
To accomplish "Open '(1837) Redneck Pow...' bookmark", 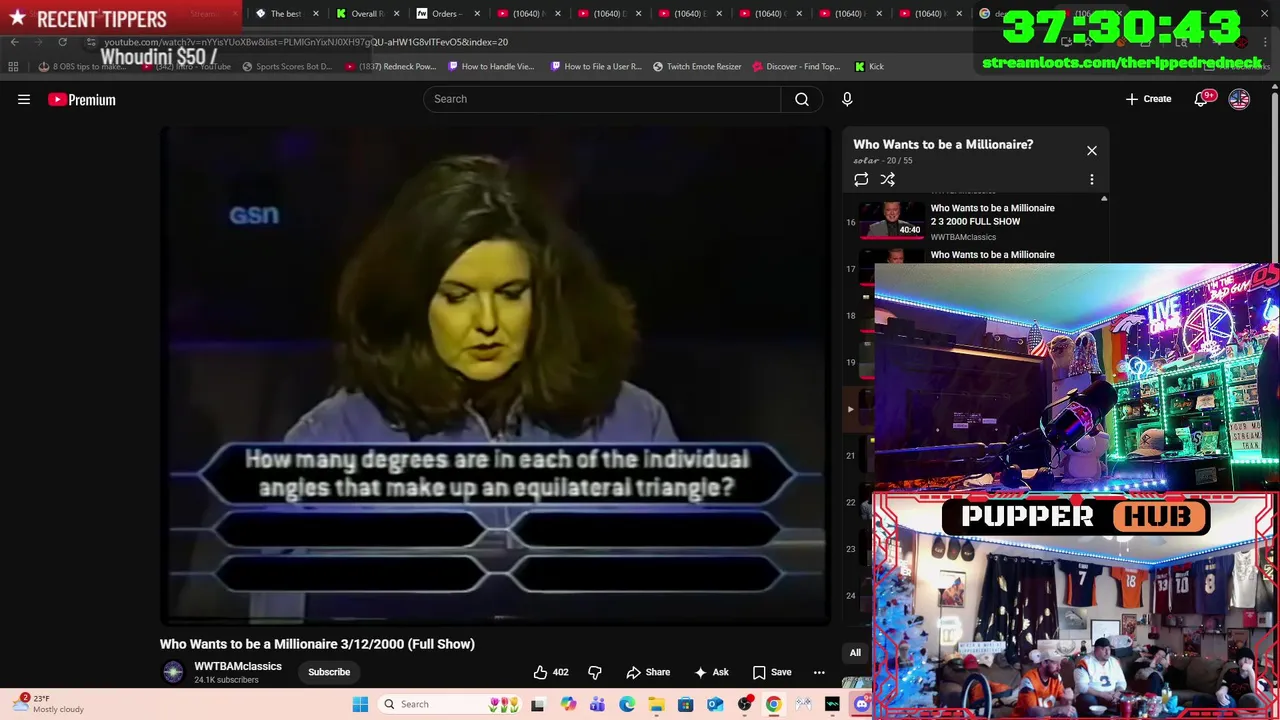I will 390,66.
